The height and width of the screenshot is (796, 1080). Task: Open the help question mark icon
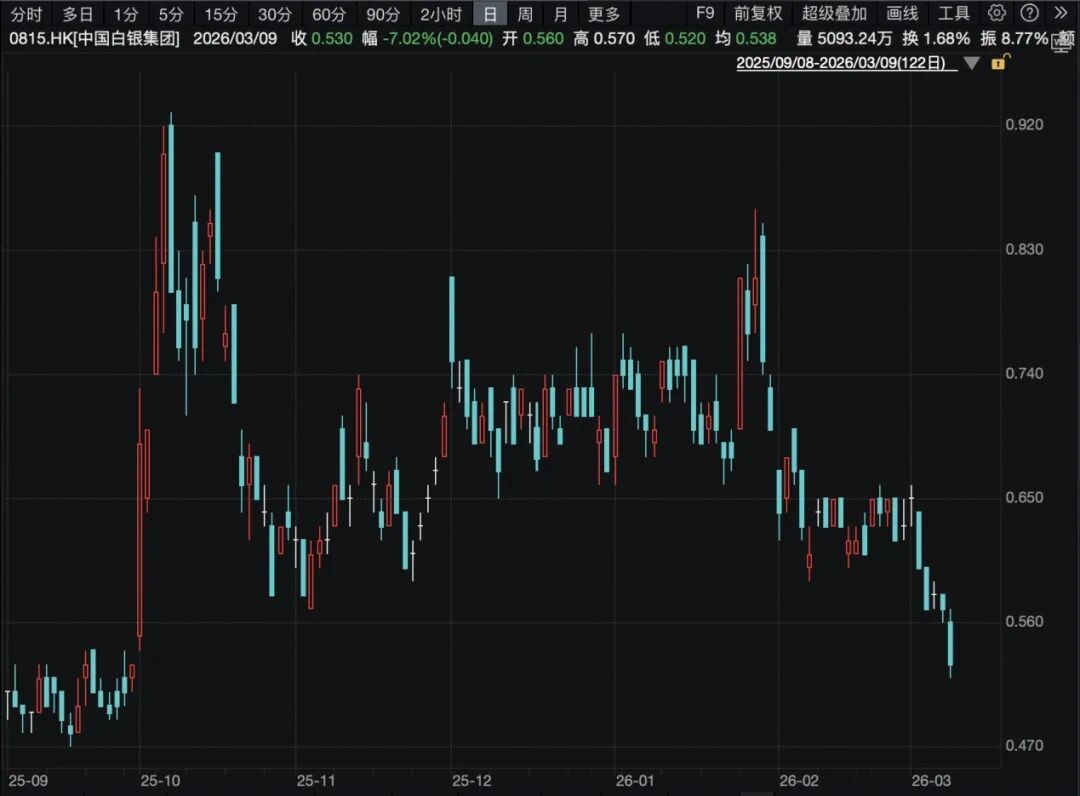pyautogui.click(x=1030, y=12)
